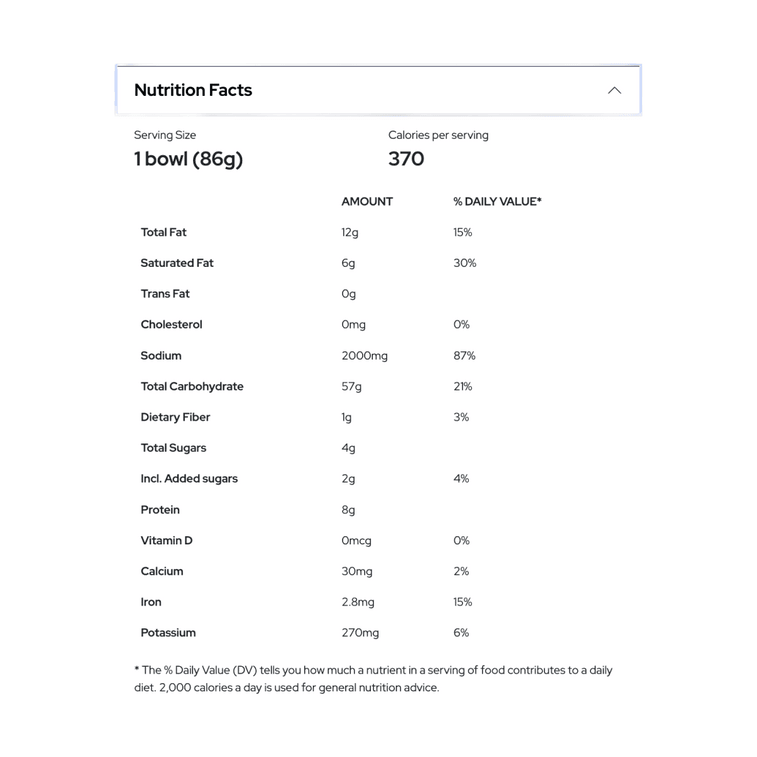Viewport: 757px width, 757px height.
Task: Click the Cholesterol row label
Action: [171, 325]
